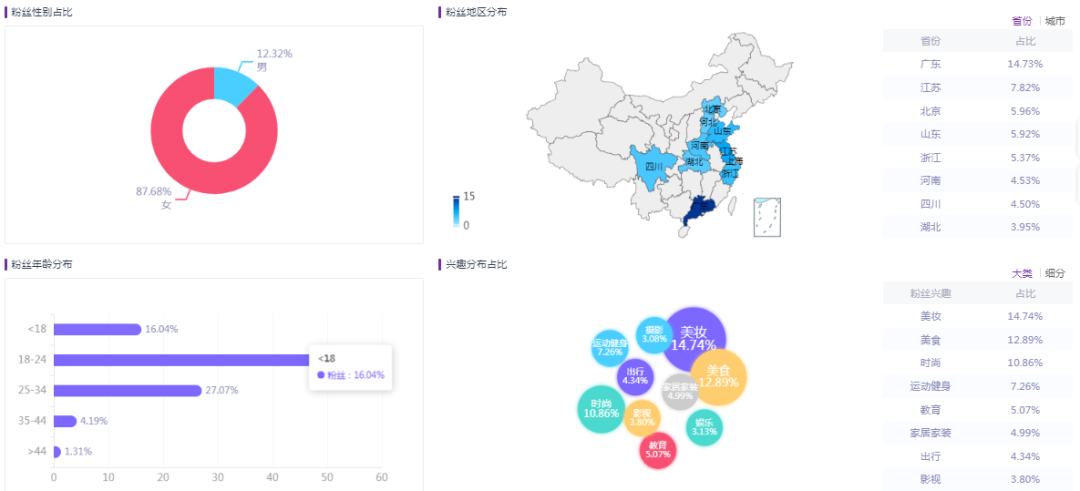Click 北京 label on the map
1080x491 pixels.
tap(712, 109)
